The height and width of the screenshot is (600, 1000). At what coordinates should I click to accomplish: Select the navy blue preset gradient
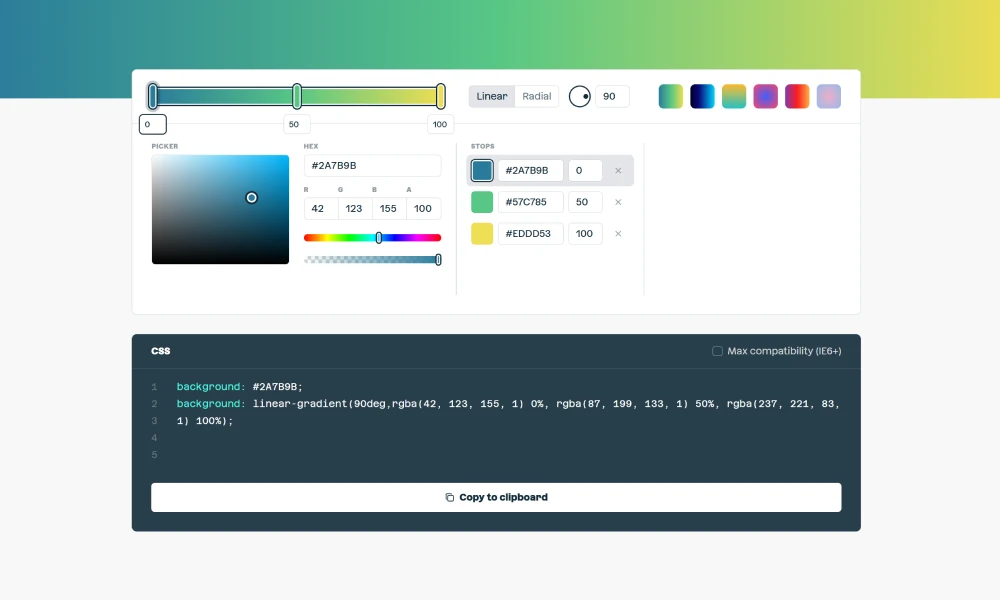coord(702,96)
